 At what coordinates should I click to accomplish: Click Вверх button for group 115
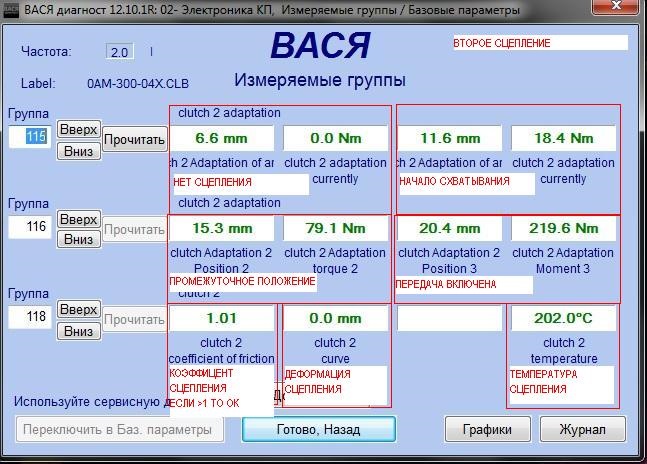(x=78, y=130)
